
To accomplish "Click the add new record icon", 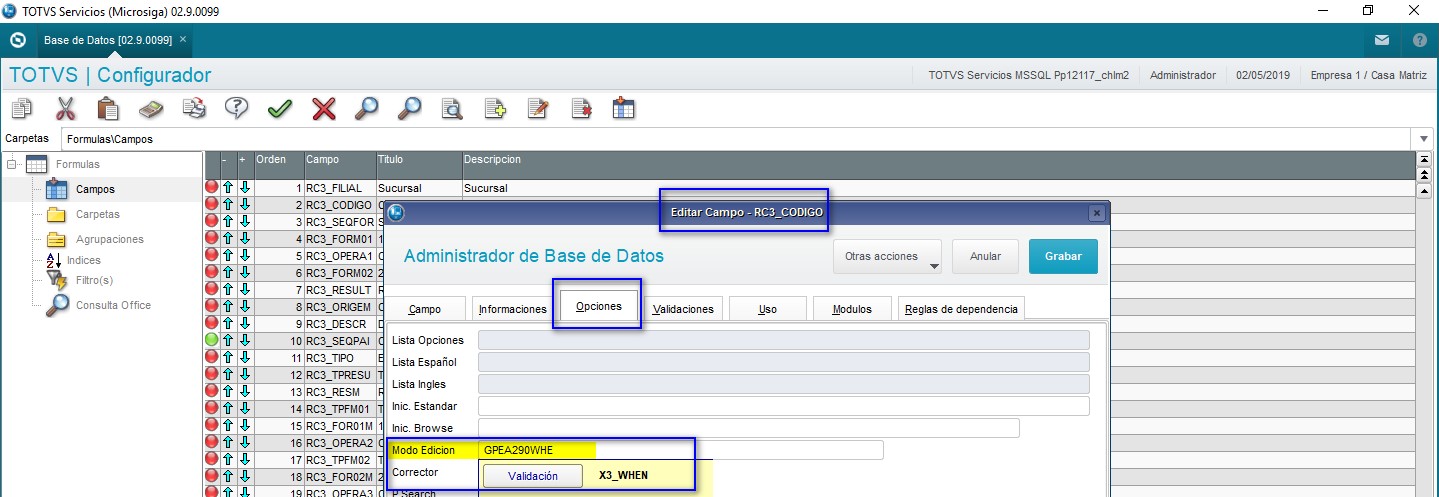I will point(495,108).
